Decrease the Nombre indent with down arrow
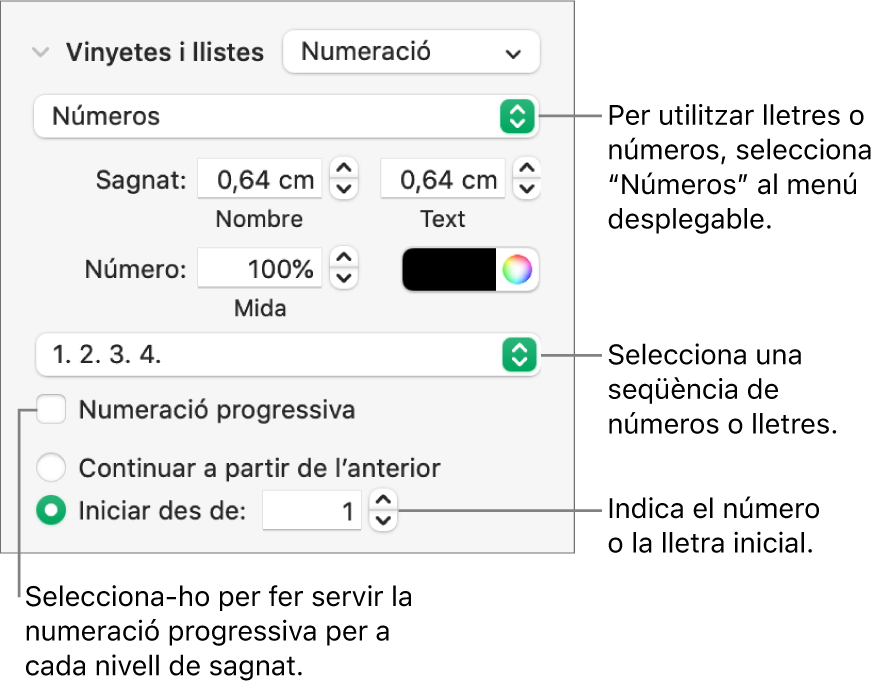The image size is (886, 692). point(344,188)
